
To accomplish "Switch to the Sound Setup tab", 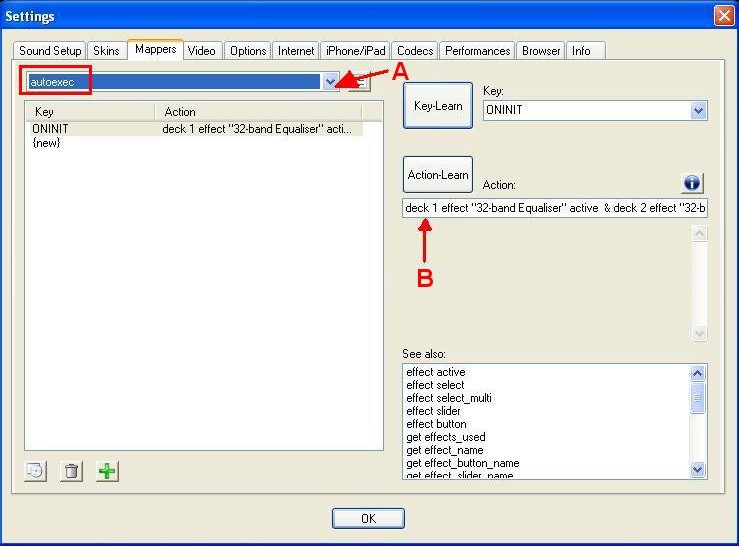I will pos(50,50).
